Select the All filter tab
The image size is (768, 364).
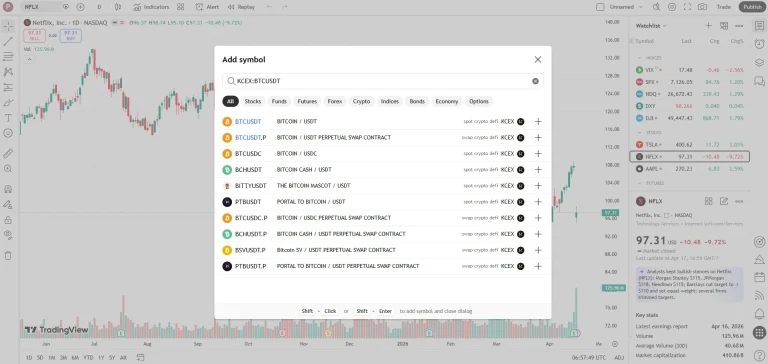[x=230, y=101]
